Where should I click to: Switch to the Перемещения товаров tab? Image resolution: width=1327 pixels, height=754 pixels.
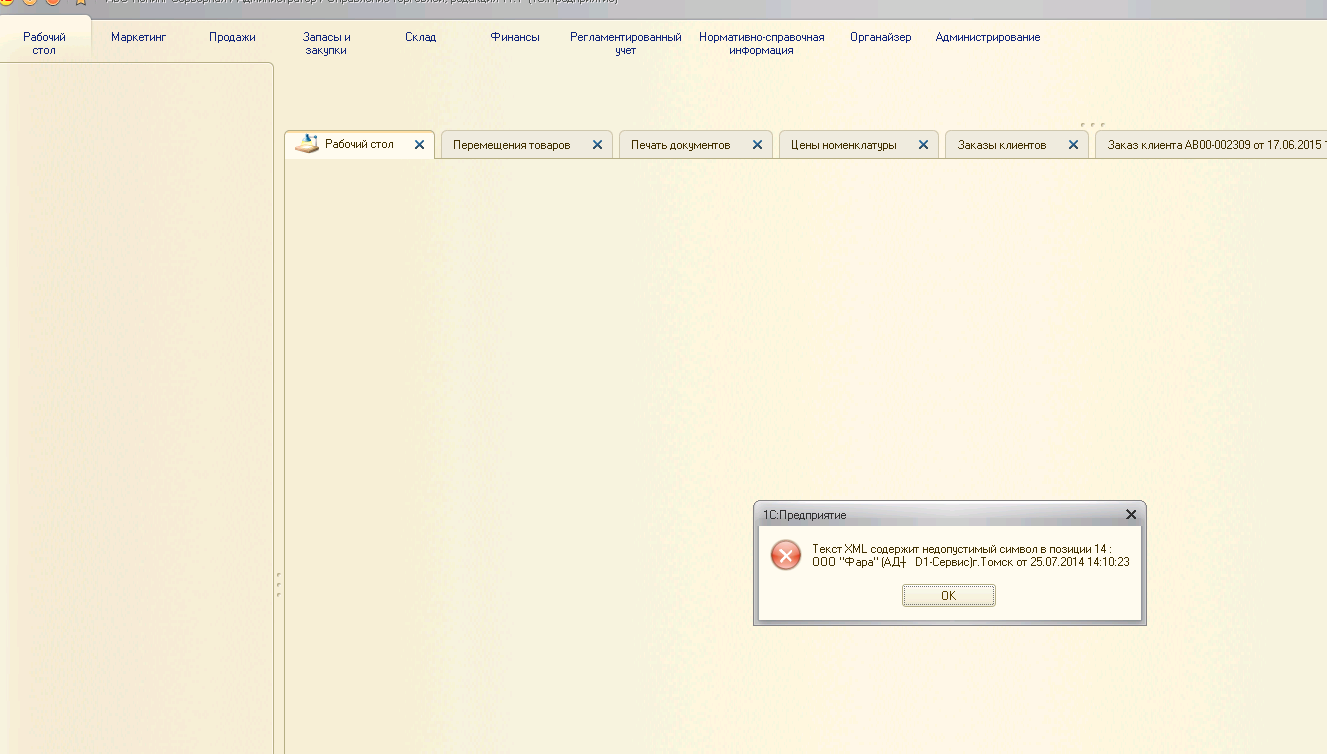tap(511, 145)
